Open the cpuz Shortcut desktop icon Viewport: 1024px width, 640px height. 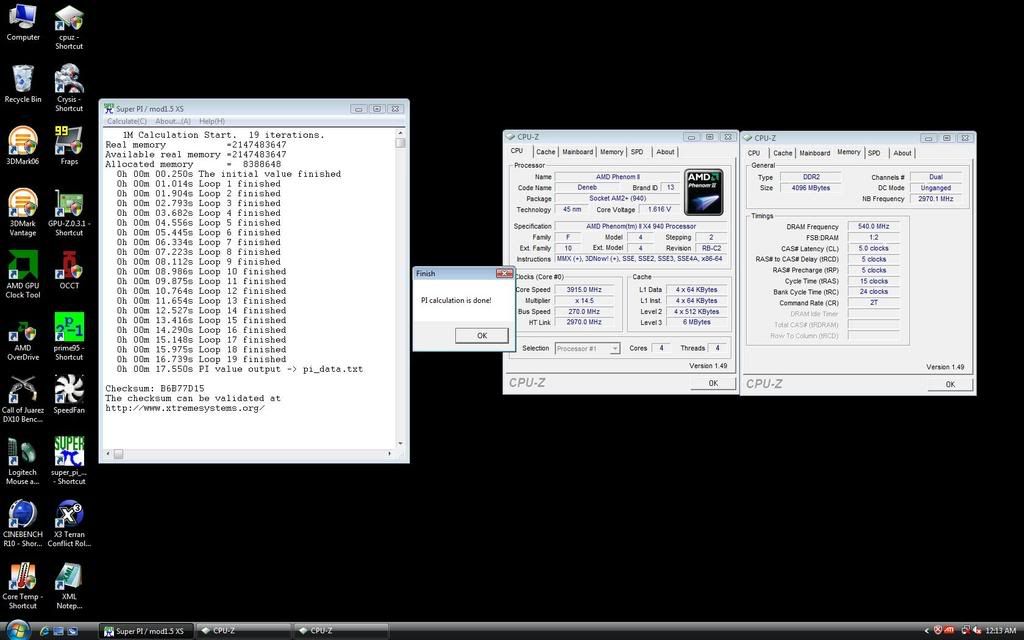69,27
